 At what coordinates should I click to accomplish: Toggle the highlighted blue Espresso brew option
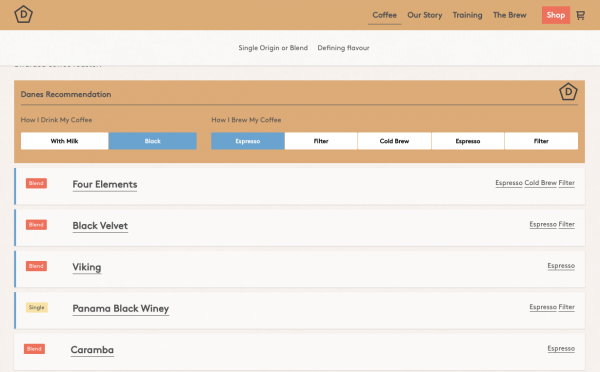(248, 141)
